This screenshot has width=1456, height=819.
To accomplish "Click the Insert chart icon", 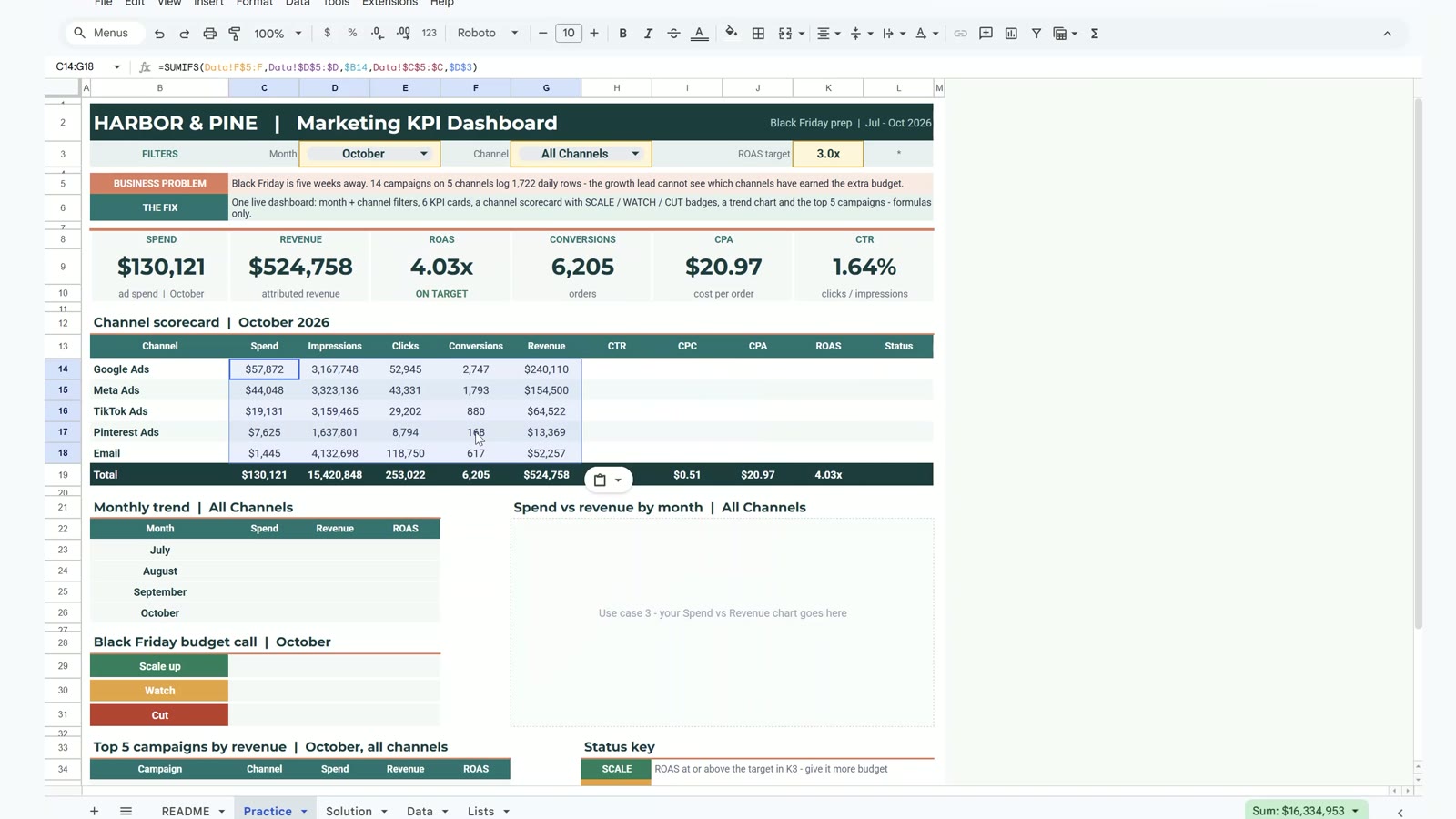I will point(1011,34).
